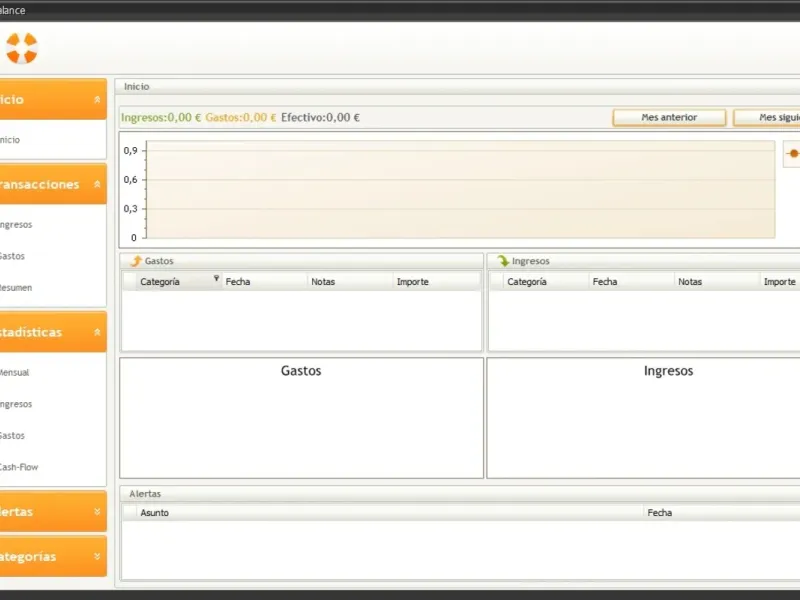Click the Ingresos chart title
The image size is (800, 600).
point(668,371)
